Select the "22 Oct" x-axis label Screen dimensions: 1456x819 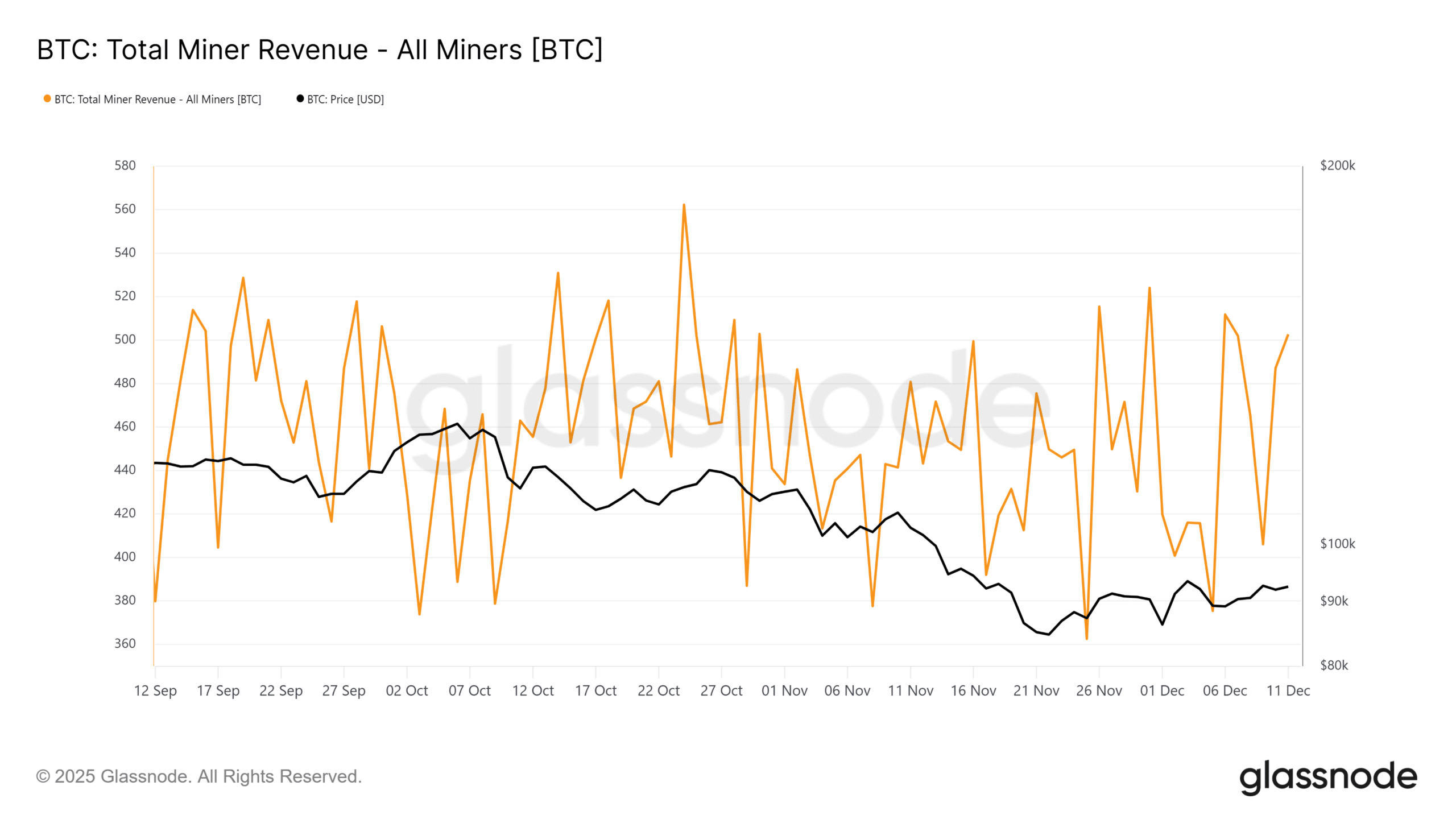coord(659,690)
